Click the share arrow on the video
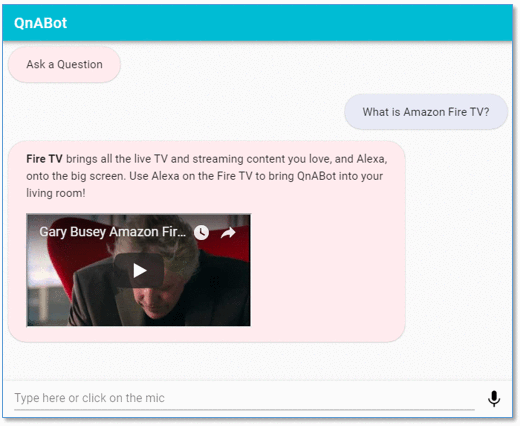Screen dimensions: 520x426 (x=228, y=233)
